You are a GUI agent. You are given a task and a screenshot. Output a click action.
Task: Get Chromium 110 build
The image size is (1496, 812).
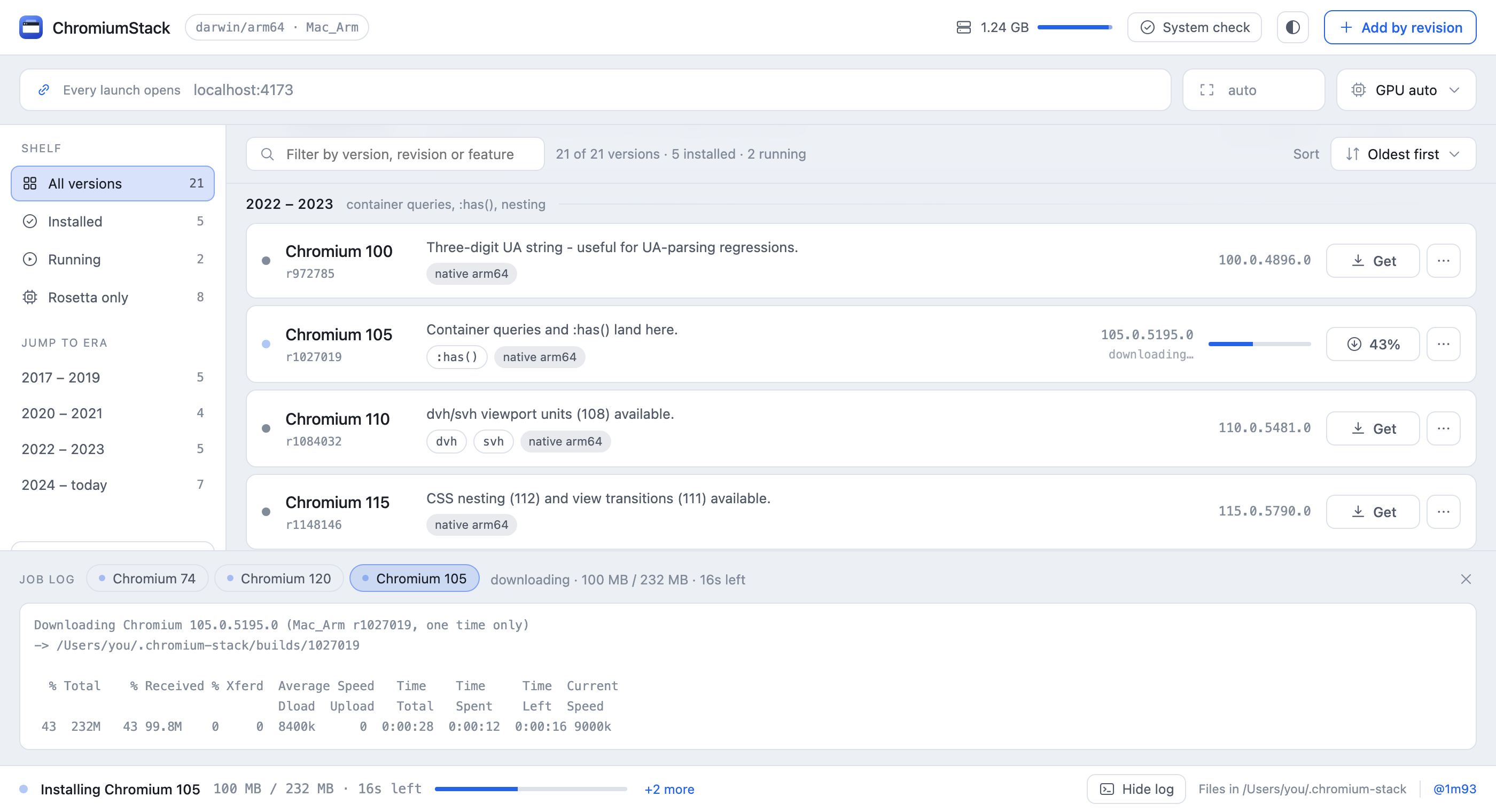pyautogui.click(x=1372, y=428)
